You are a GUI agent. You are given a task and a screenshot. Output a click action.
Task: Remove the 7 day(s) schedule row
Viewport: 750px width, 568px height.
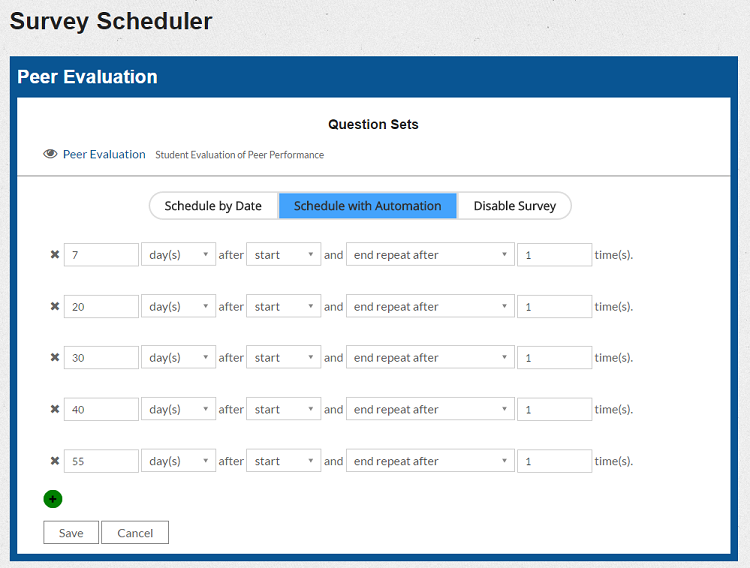pos(55,255)
